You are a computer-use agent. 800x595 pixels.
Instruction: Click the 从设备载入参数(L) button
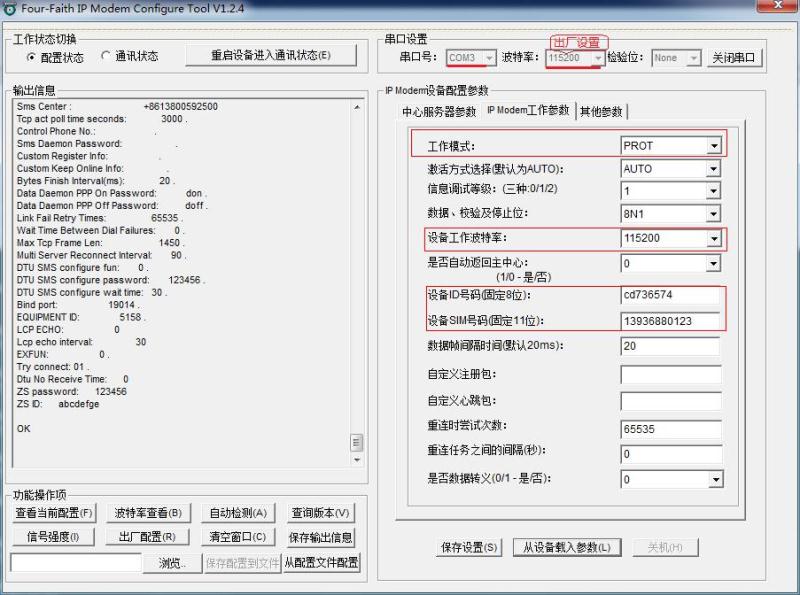point(566,548)
